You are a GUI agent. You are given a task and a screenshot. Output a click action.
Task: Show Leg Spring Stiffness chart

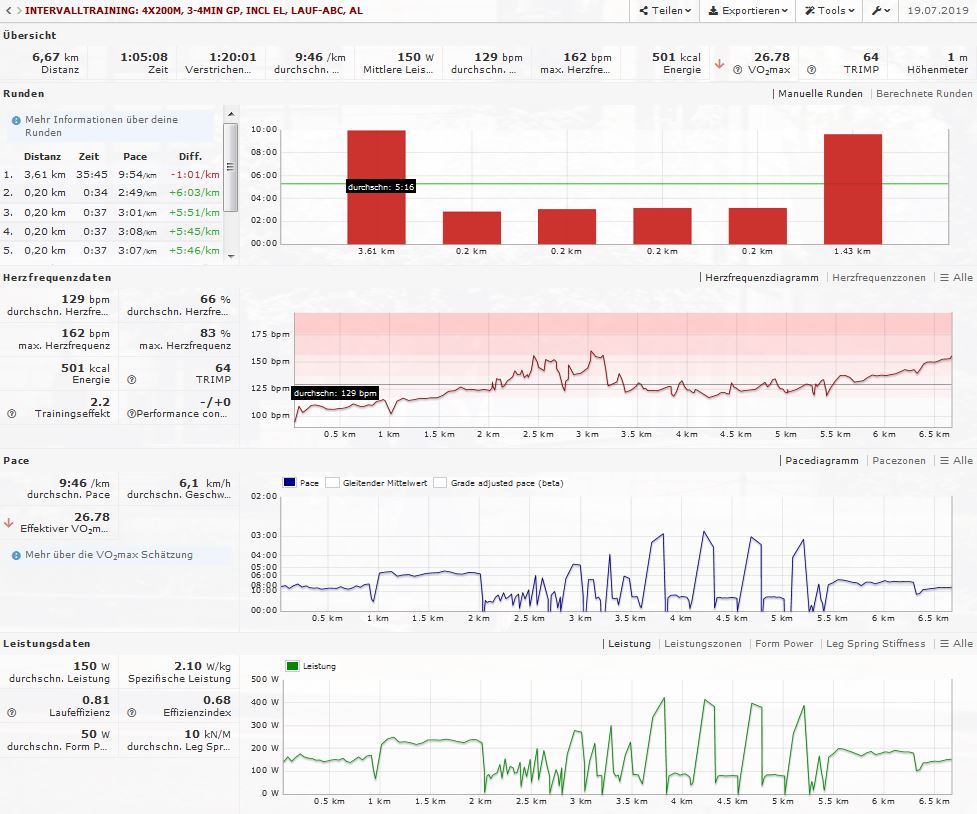tap(875, 644)
